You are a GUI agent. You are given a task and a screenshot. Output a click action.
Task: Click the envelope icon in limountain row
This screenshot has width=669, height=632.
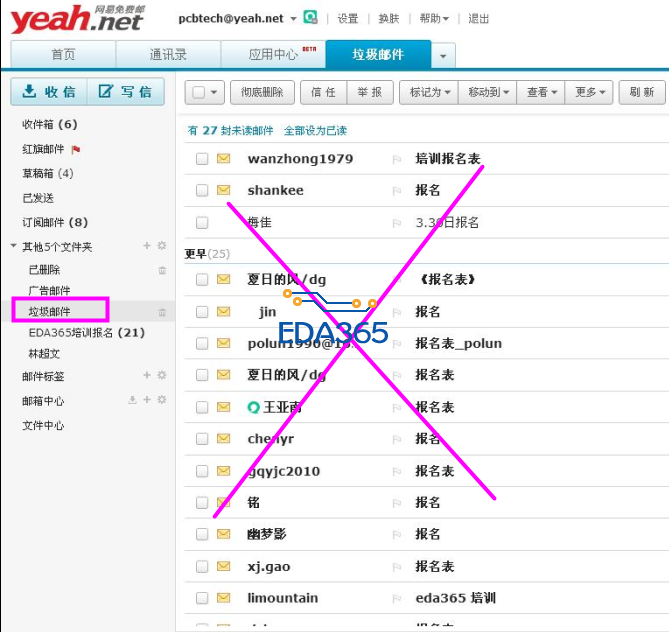224,598
